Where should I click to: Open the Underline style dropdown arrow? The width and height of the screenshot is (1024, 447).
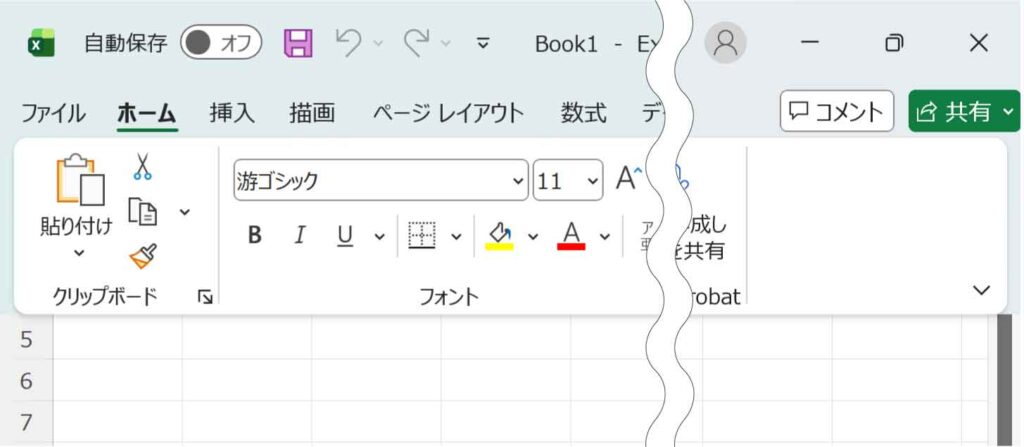(x=379, y=236)
